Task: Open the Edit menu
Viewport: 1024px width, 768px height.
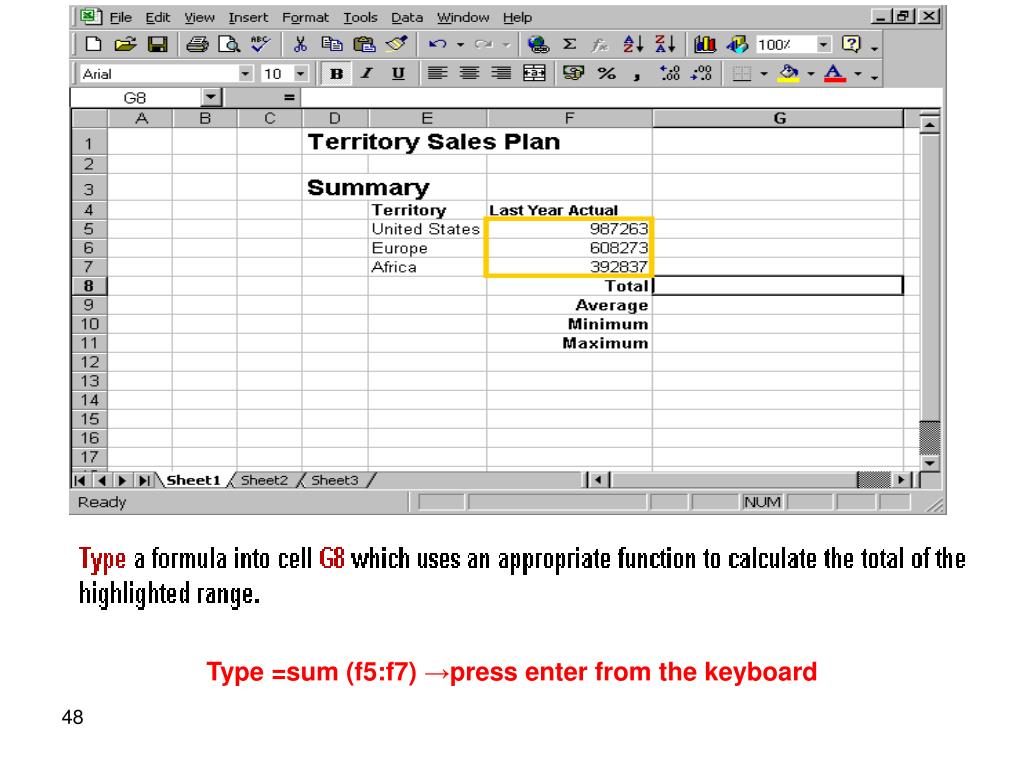Action: (x=157, y=18)
